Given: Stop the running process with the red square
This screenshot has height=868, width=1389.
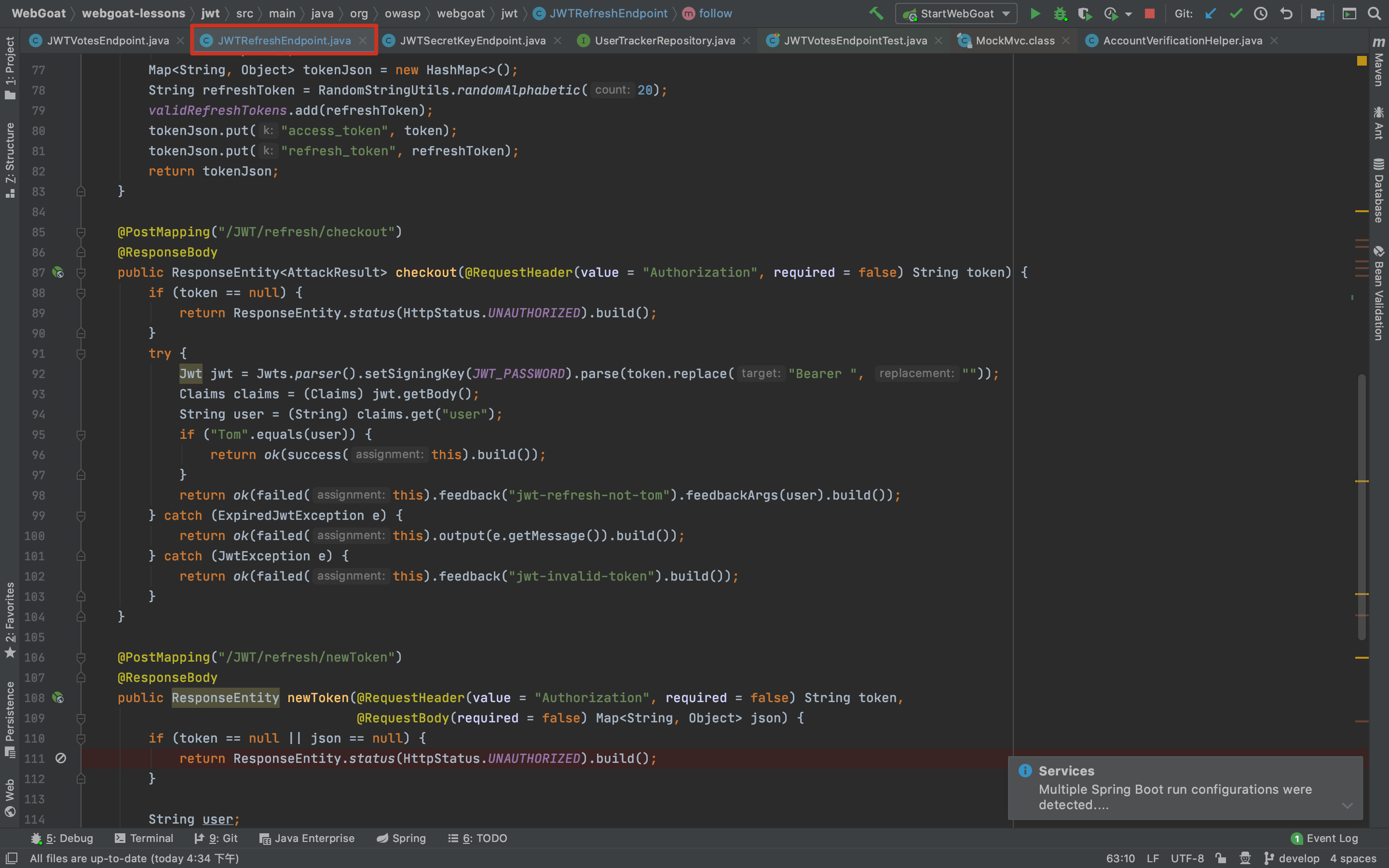Looking at the screenshot, I should pos(1149,13).
